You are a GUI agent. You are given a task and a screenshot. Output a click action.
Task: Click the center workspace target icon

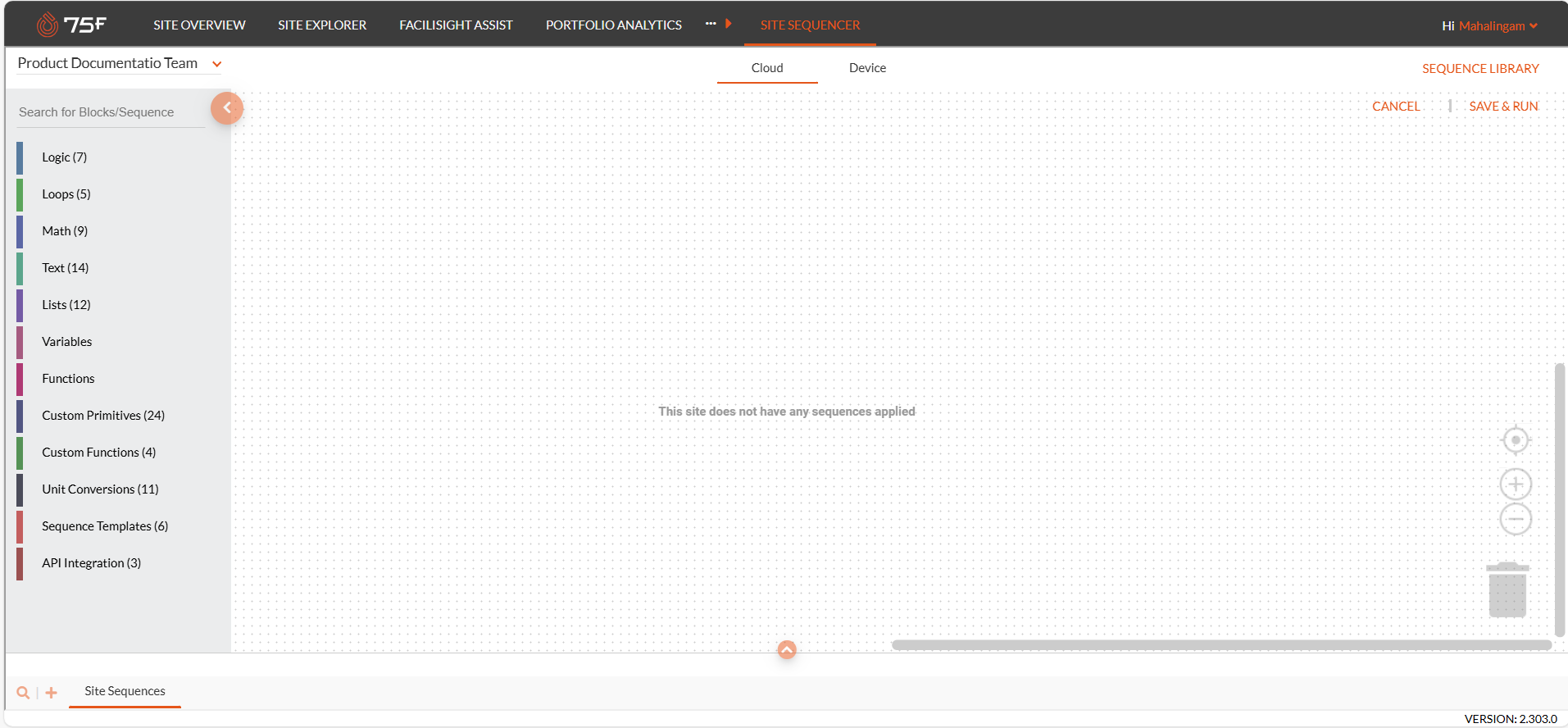(x=1515, y=440)
